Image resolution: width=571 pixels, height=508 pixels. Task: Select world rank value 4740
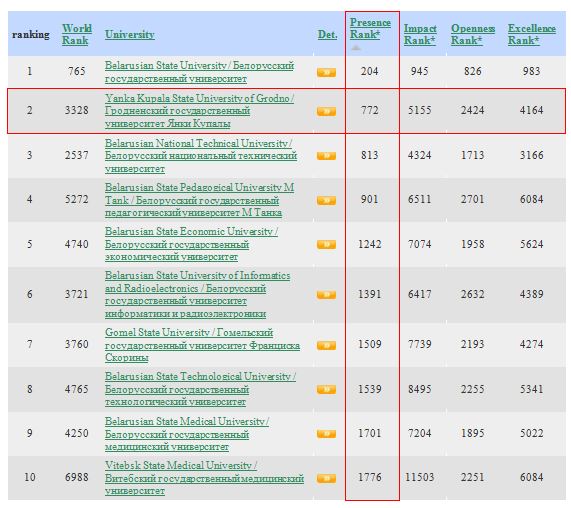[x=76, y=244]
